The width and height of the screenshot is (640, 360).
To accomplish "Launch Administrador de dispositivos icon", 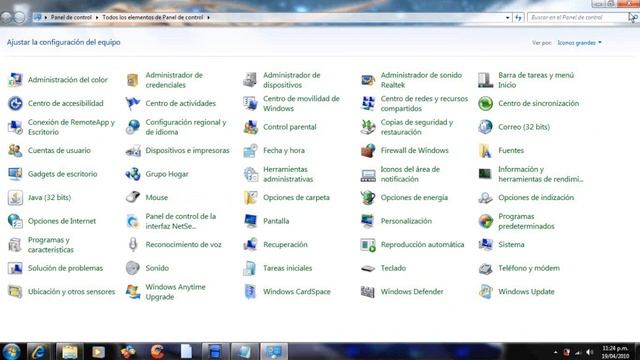I will click(x=251, y=80).
